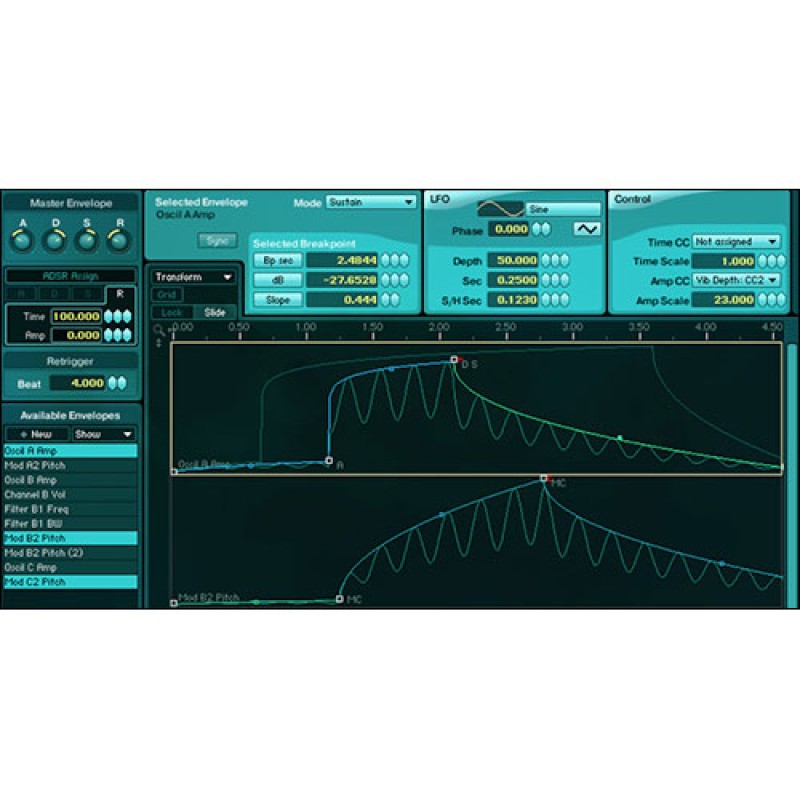800x800 pixels.
Task: Select the R tab in ADSR Assign
Action: pyautogui.click(x=120, y=294)
